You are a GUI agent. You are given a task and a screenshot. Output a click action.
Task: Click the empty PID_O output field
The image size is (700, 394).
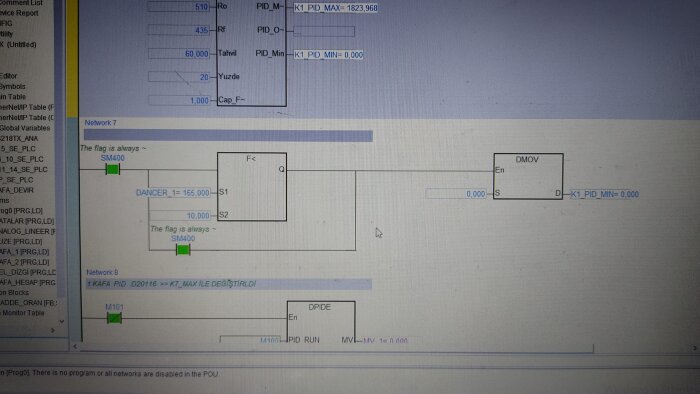click(x=324, y=31)
